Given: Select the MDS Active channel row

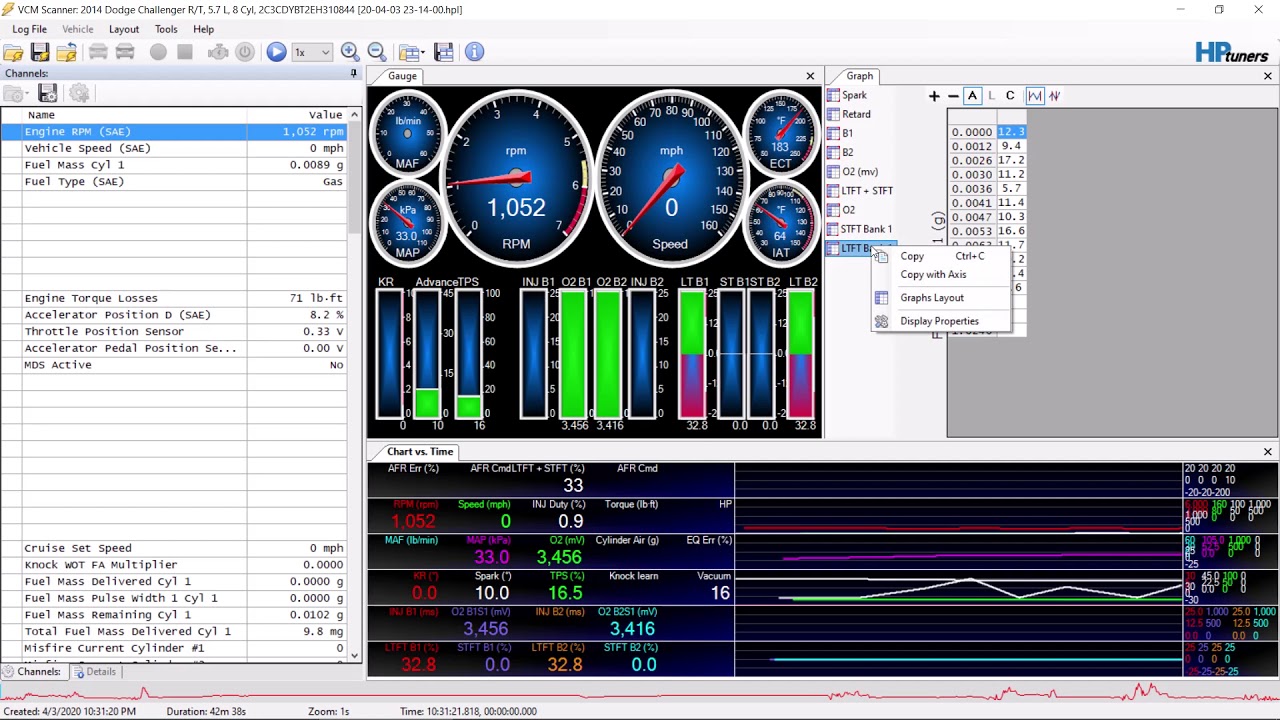Looking at the screenshot, I should 174,365.
